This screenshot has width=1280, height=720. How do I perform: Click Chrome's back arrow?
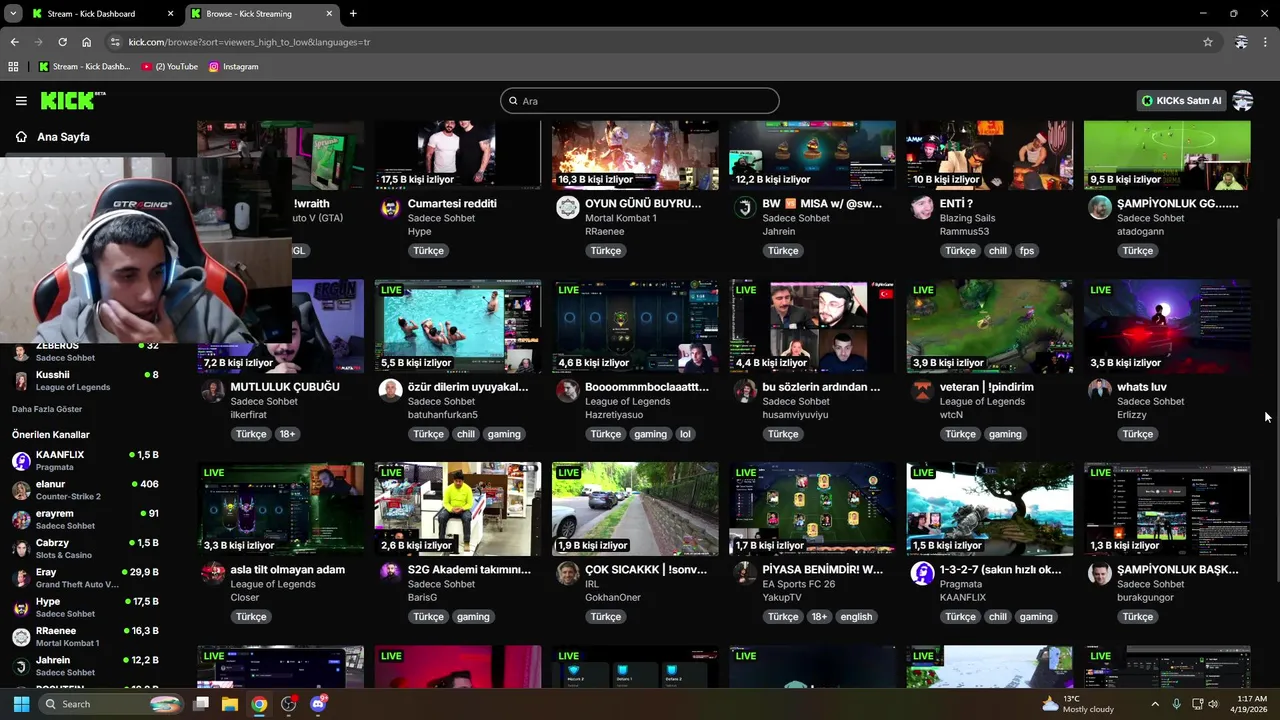[x=14, y=42]
